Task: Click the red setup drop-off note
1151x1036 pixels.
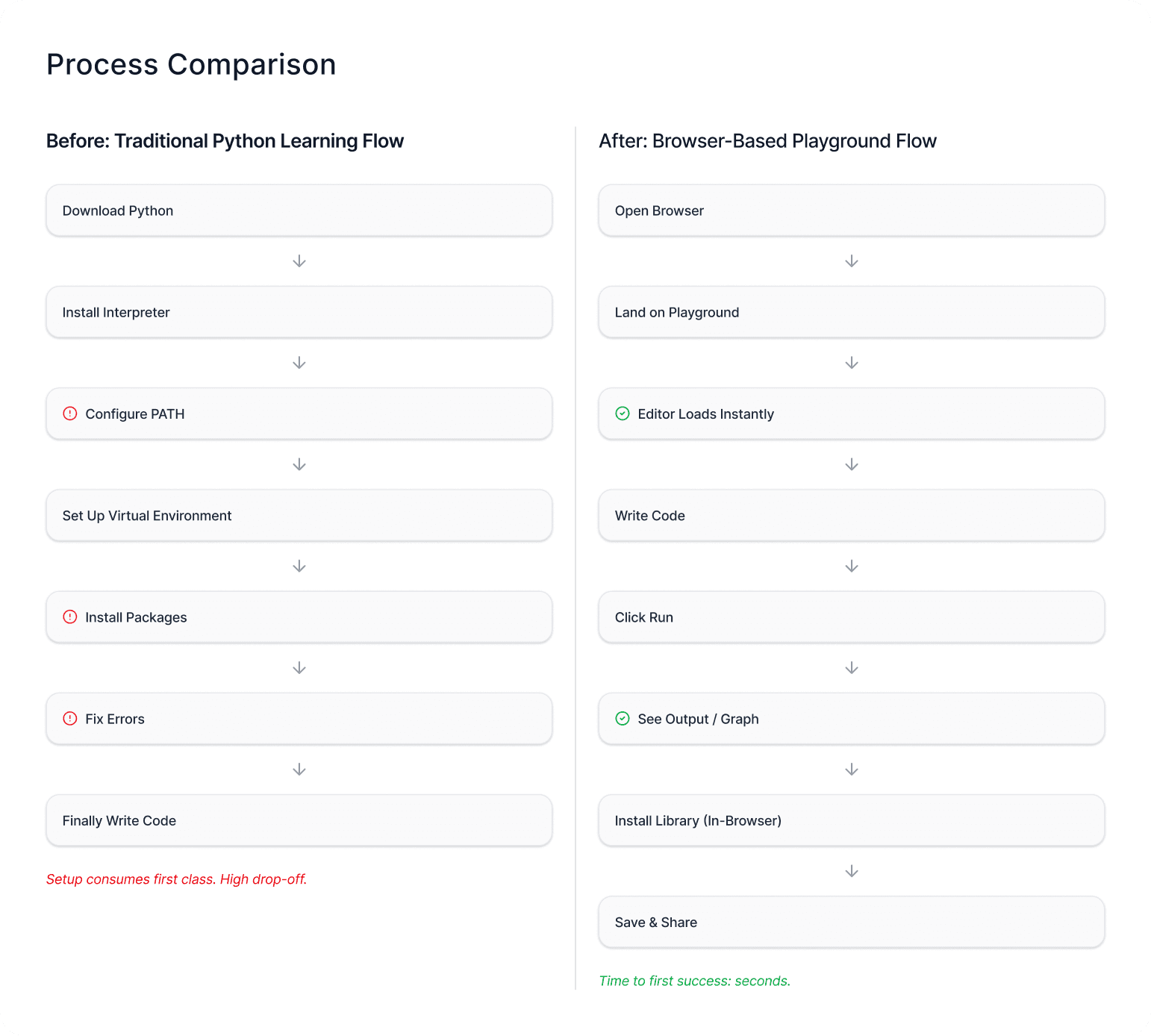Action: pyautogui.click(x=177, y=879)
